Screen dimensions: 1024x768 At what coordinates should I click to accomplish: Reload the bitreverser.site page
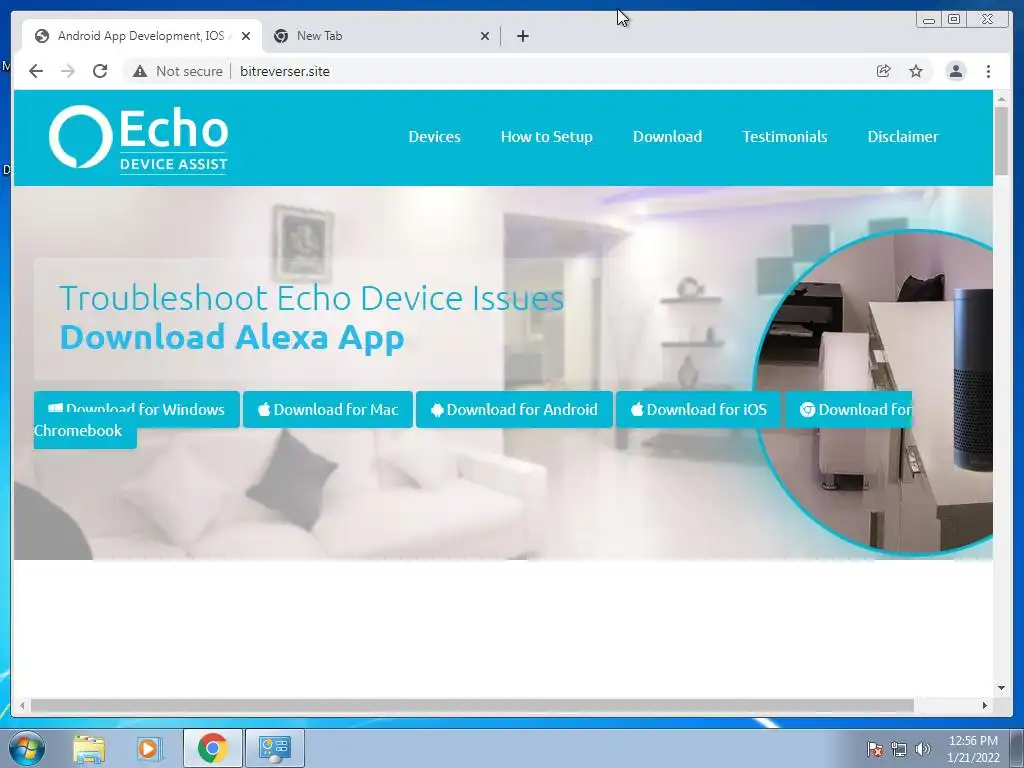click(100, 71)
